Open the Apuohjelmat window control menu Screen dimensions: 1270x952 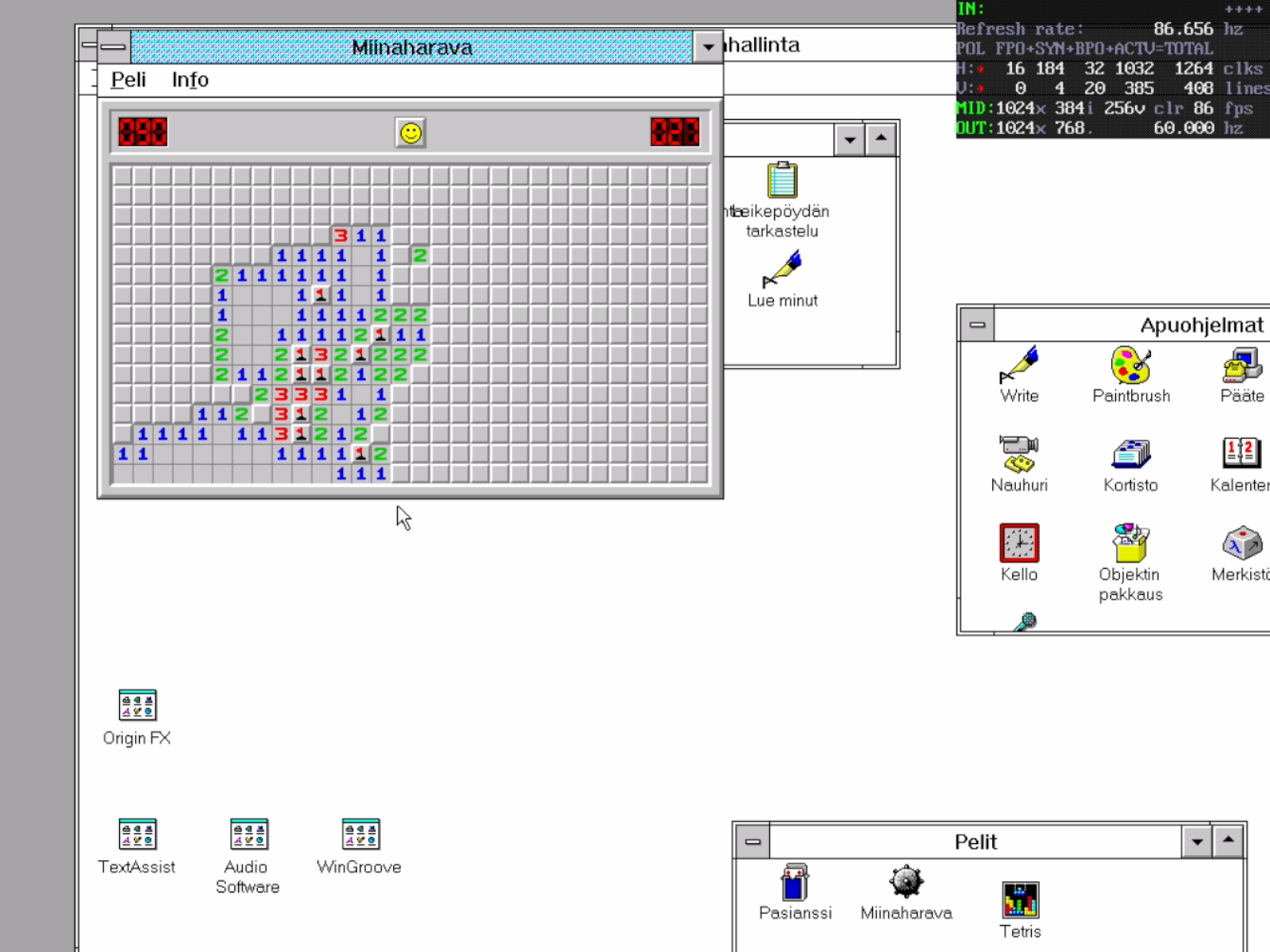977,325
